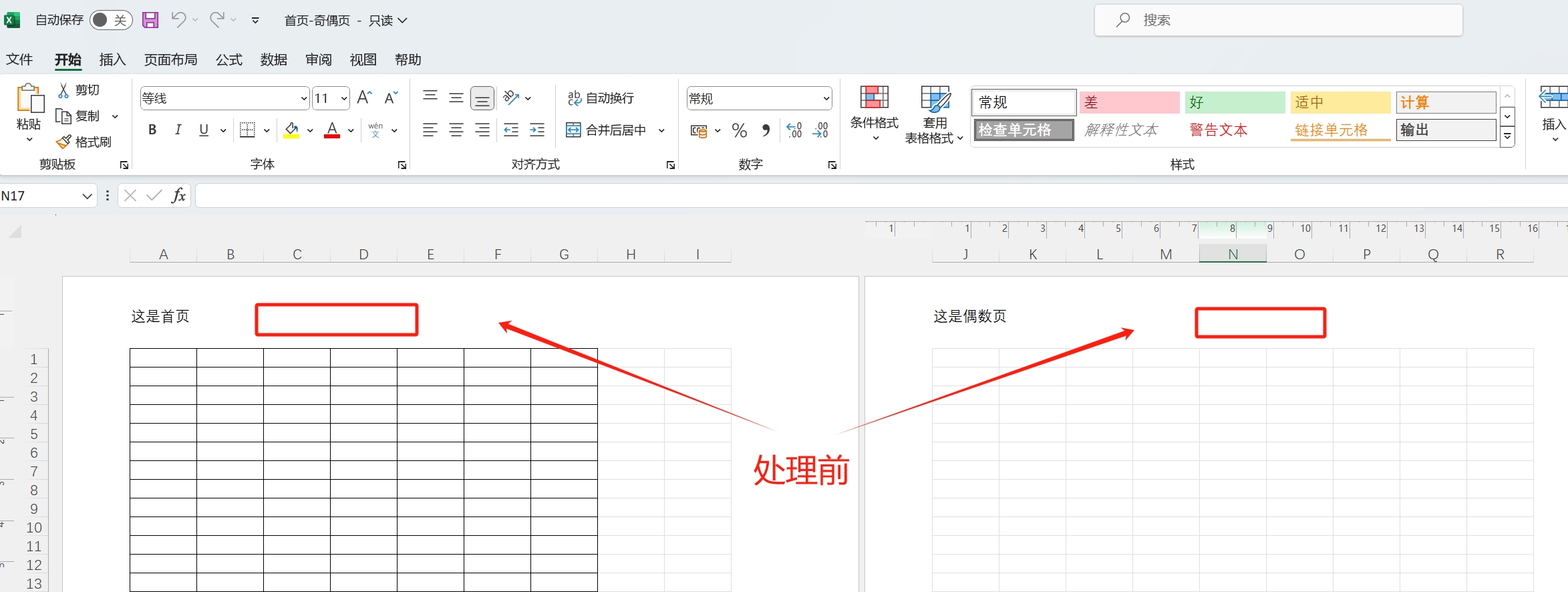1568x592 pixels.
Task: Open the merge options dropdown arrow
Action: point(661,130)
